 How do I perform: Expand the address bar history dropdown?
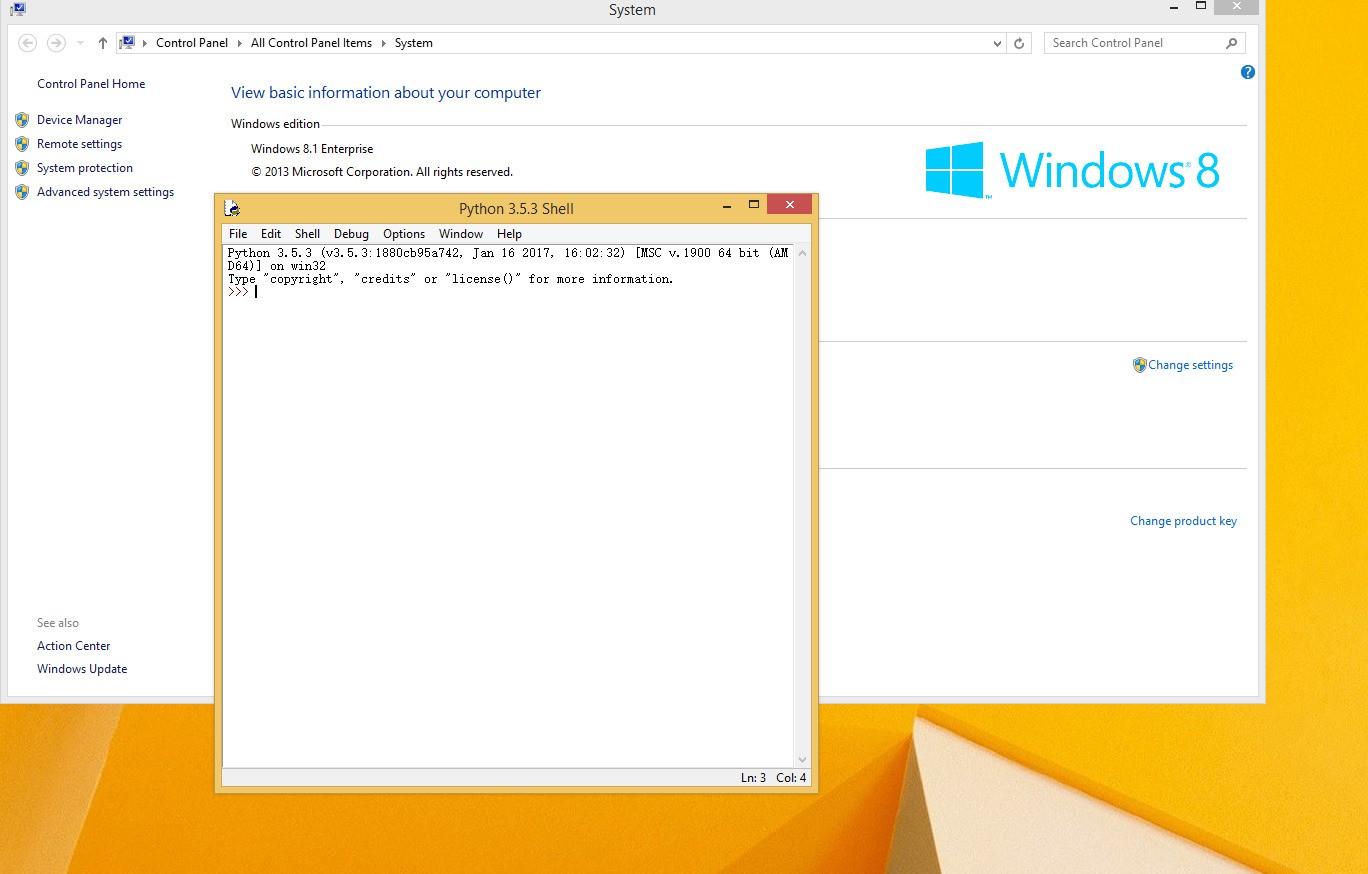997,44
